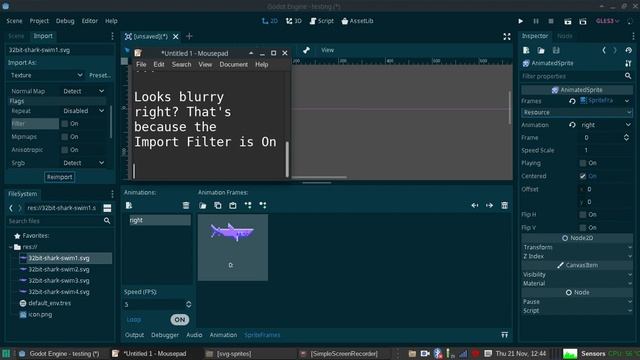Expand the Visibility section in CanvasItem
Viewport: 640px width, 360px height.
click(x=577, y=275)
